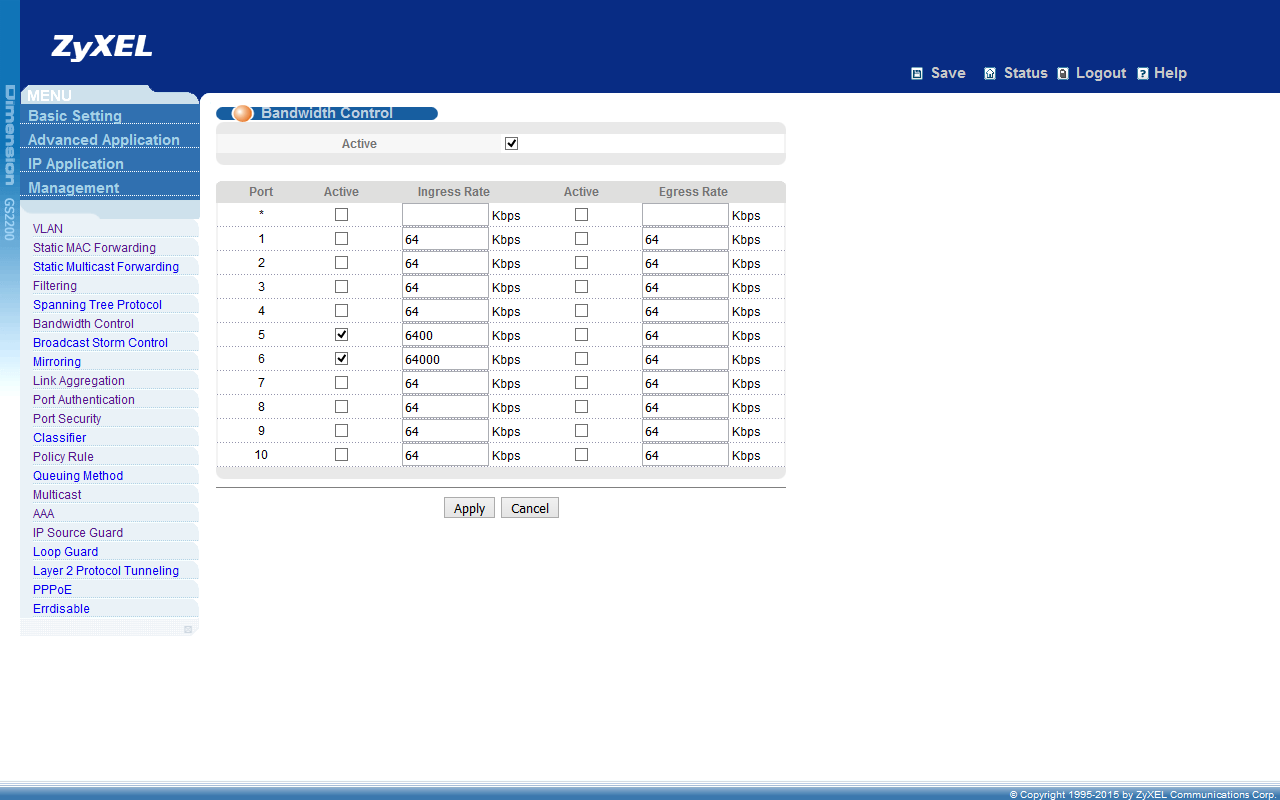The width and height of the screenshot is (1280, 800).
Task: Click egress rate field for all ports (*)
Action: point(685,215)
